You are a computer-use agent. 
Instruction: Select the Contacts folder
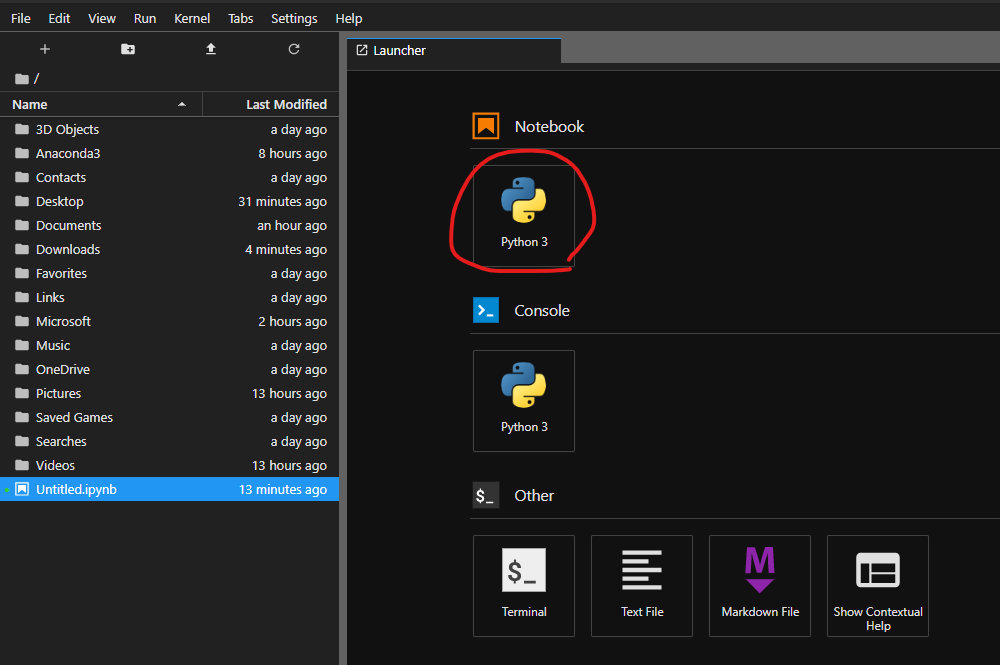(169, 177)
